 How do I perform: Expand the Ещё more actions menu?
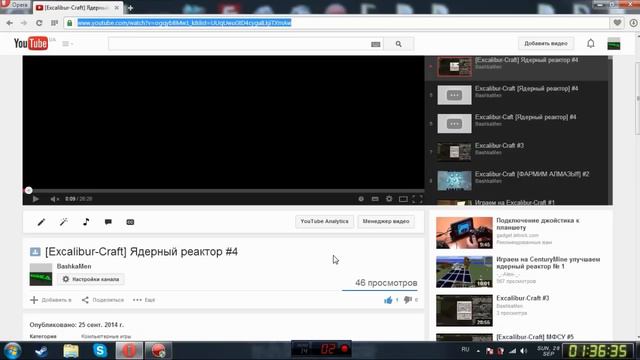[144, 300]
